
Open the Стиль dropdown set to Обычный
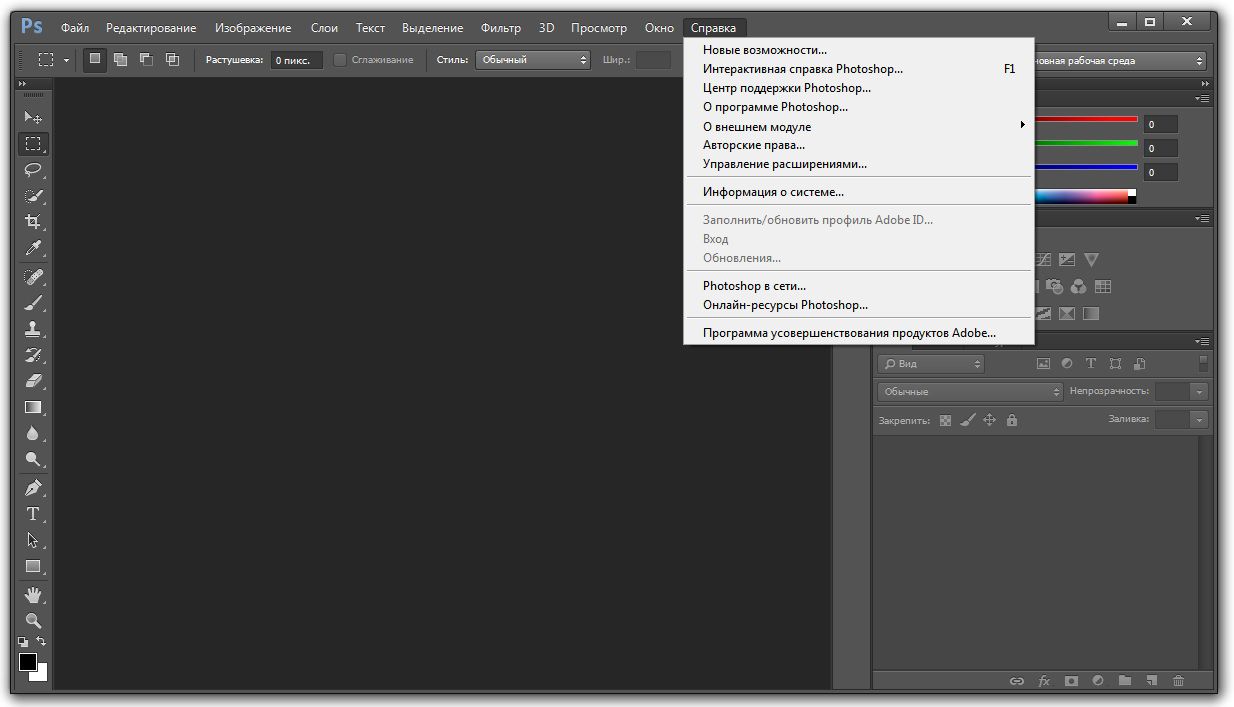[533, 60]
